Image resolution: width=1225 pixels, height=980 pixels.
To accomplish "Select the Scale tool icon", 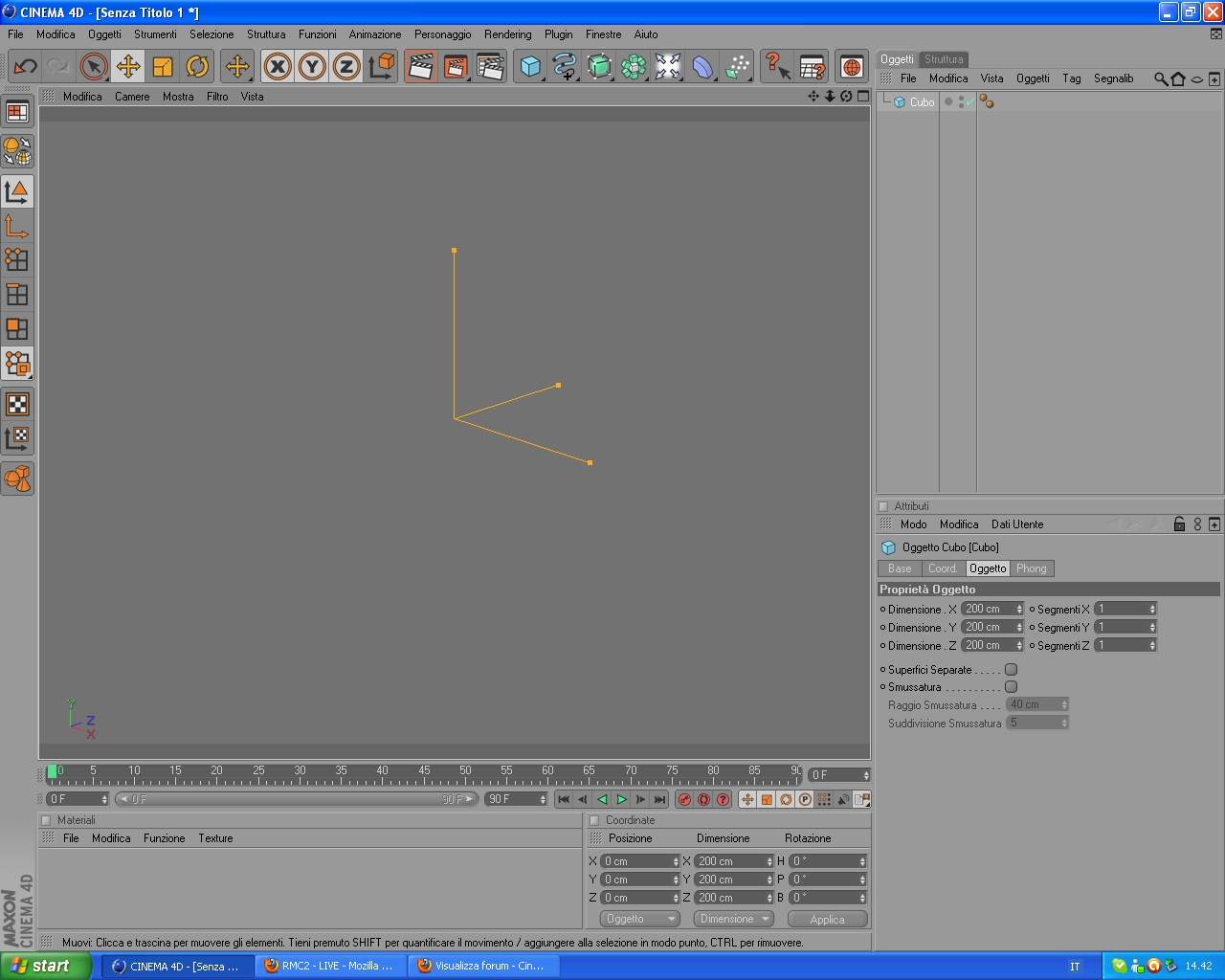I will [163, 66].
